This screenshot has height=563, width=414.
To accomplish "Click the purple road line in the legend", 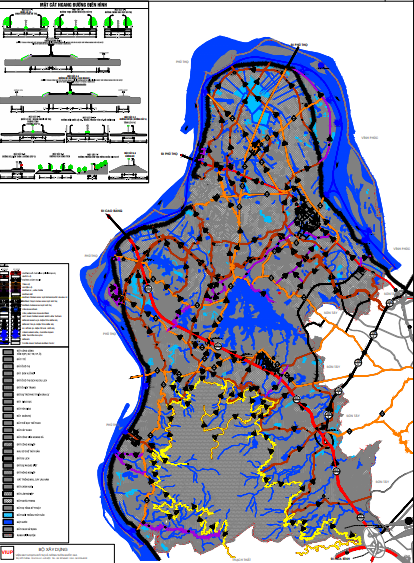I will click(x=15, y=291).
